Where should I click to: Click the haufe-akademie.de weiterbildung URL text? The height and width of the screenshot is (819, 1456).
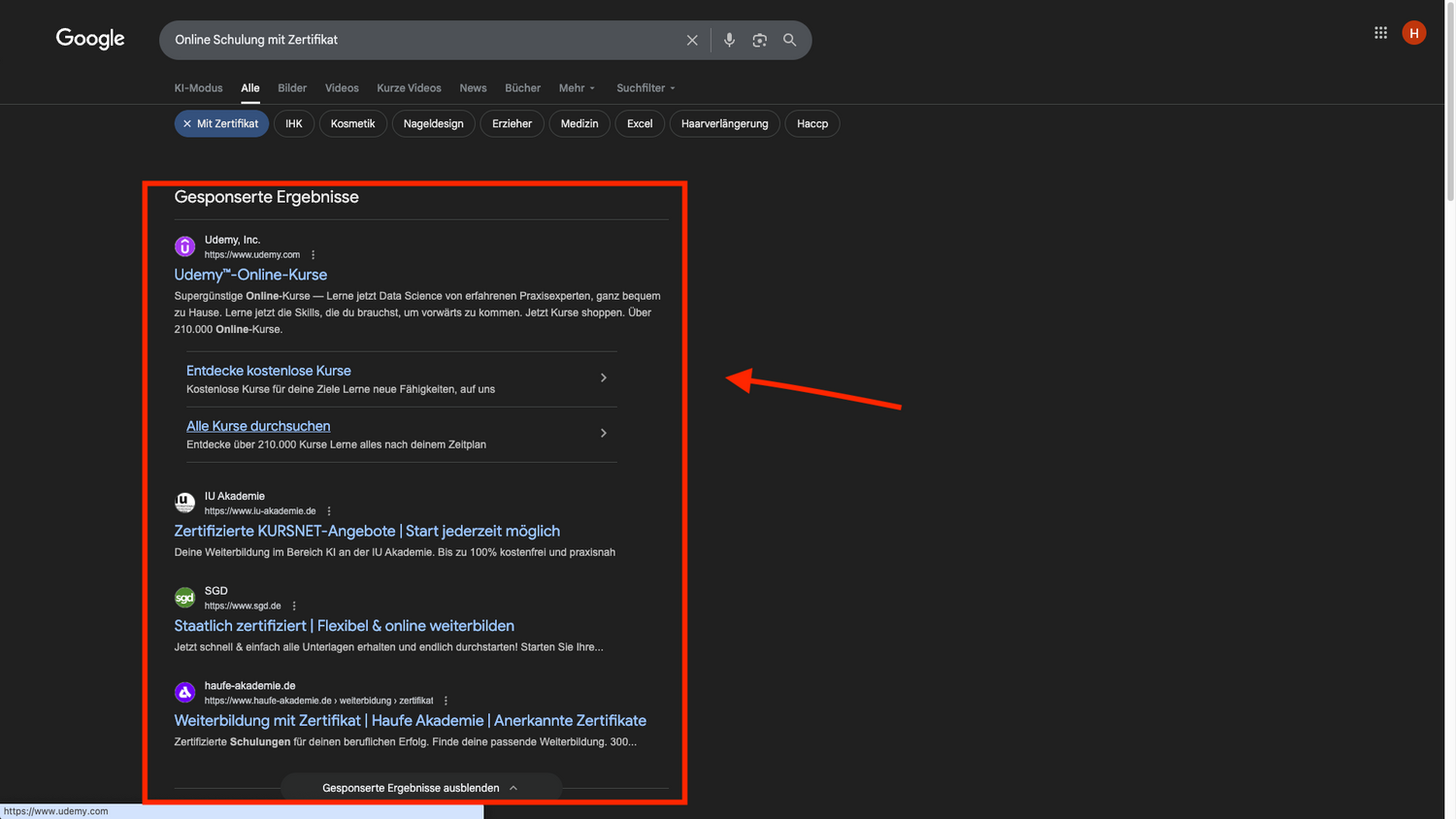pyautogui.click(x=318, y=701)
